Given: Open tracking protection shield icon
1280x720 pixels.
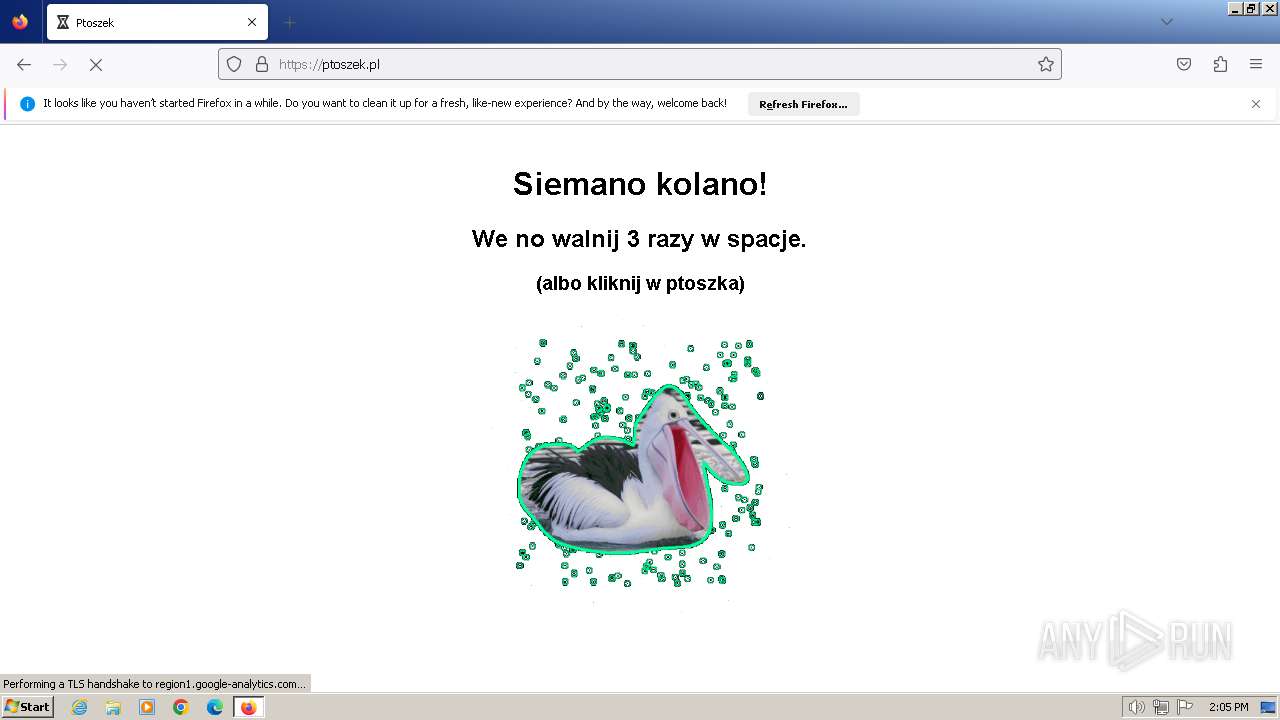Looking at the screenshot, I should click(234, 64).
